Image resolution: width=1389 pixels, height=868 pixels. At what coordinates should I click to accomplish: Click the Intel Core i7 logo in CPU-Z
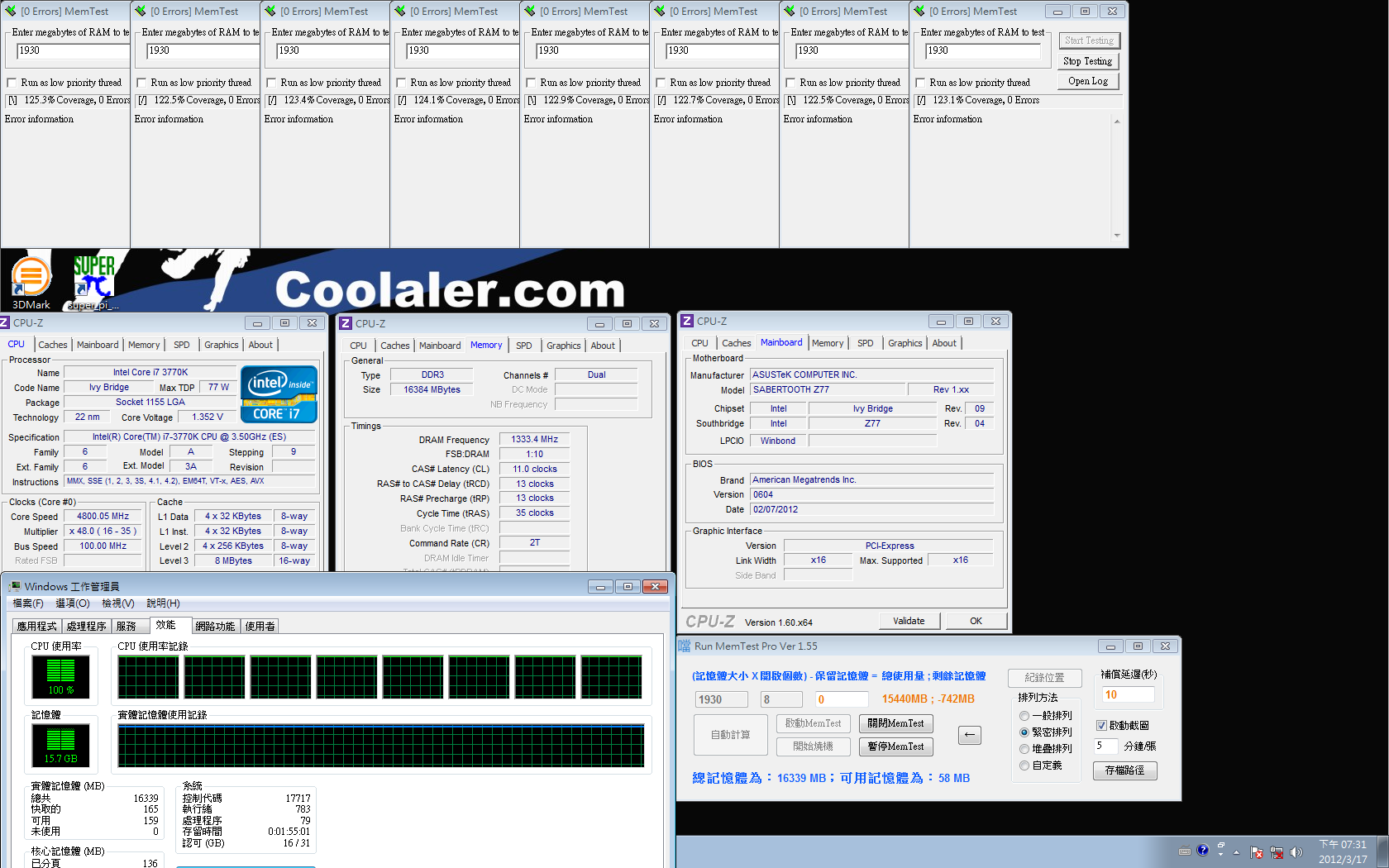279,394
